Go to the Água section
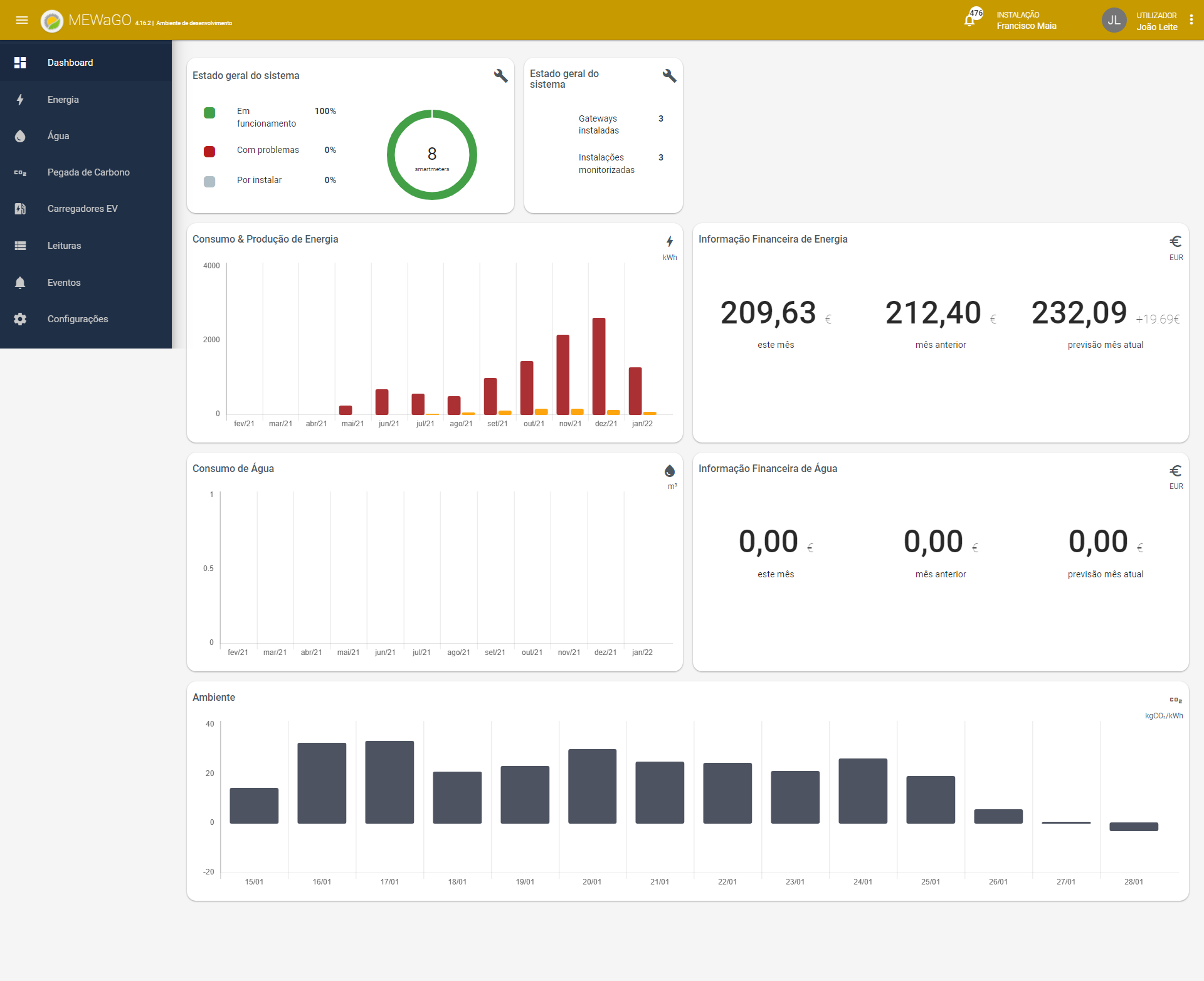The image size is (1204, 981). 86,136
